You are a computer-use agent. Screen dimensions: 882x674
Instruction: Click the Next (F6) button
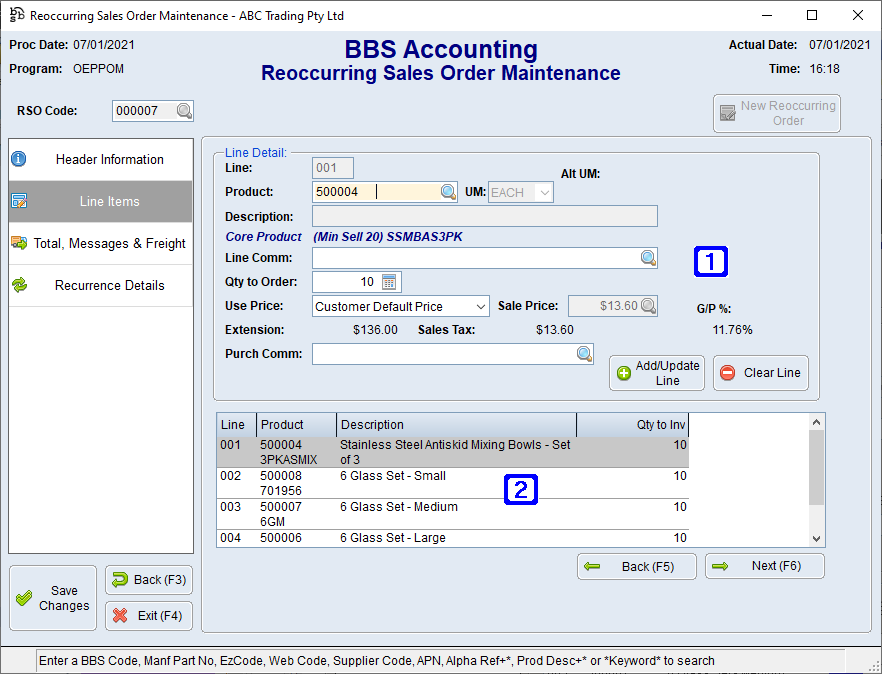pos(765,565)
